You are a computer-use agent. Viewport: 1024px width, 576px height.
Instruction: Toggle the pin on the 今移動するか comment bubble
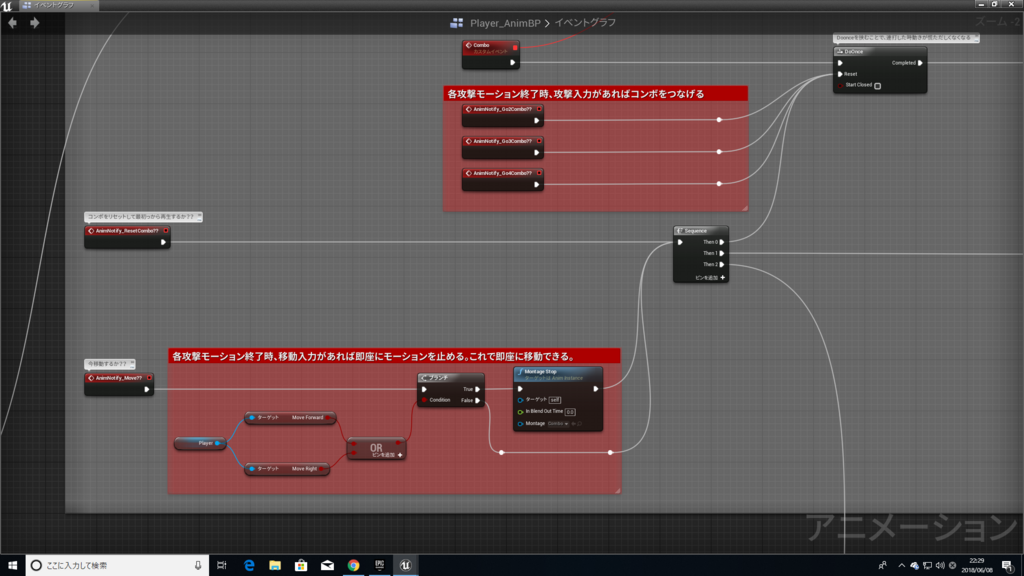click(x=132, y=364)
